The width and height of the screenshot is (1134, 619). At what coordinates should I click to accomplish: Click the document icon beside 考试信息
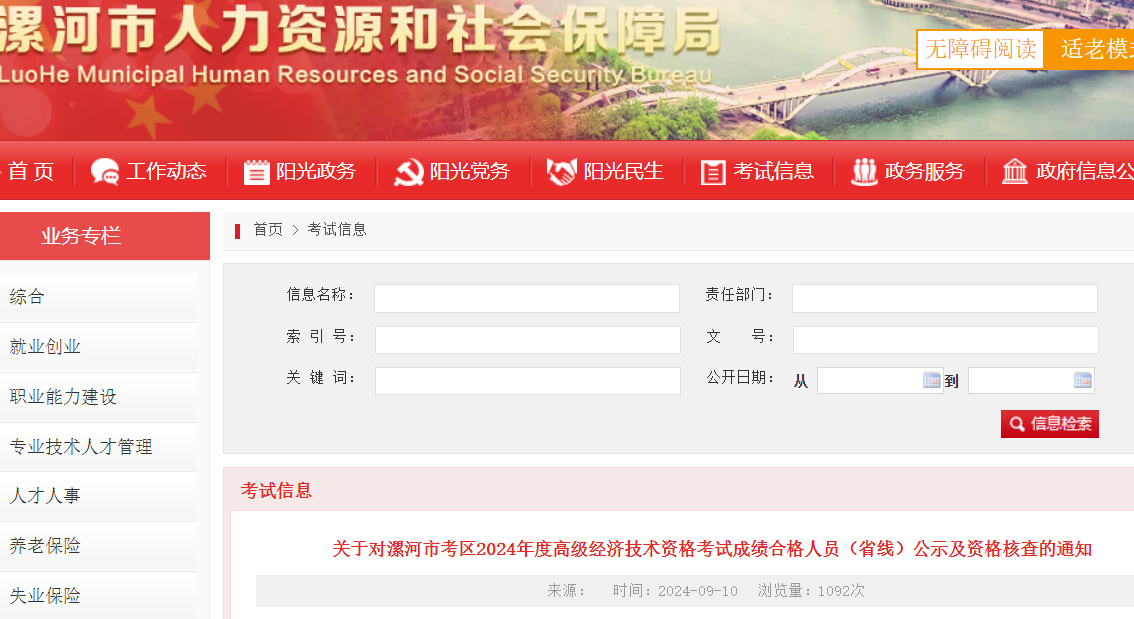(x=713, y=173)
